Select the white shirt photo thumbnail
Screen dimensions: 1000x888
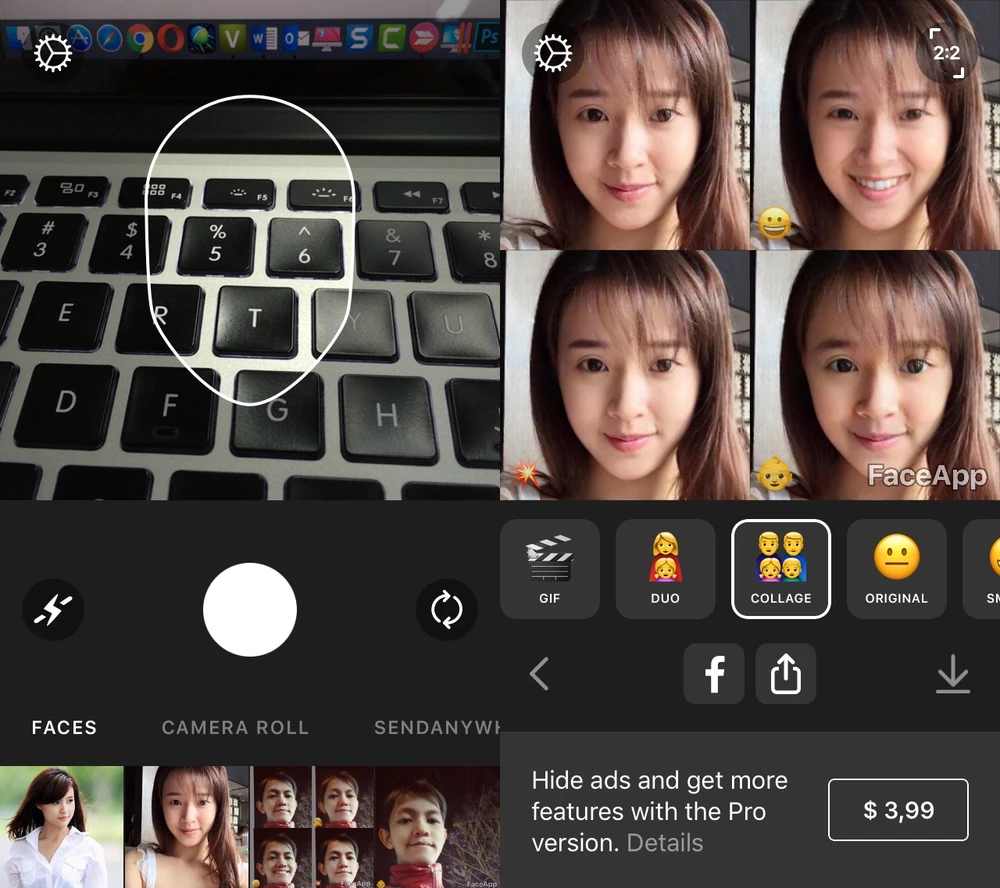pyautogui.click(x=61, y=827)
